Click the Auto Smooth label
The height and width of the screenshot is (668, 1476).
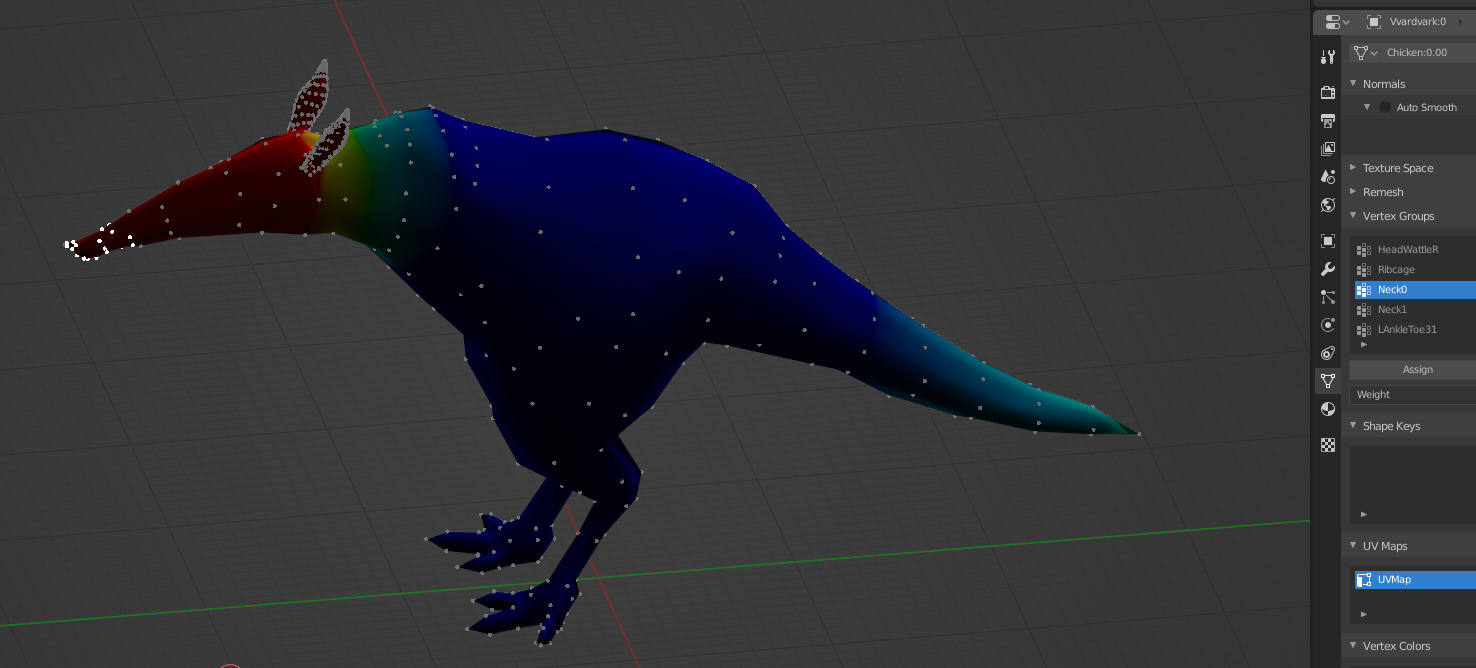1427,107
